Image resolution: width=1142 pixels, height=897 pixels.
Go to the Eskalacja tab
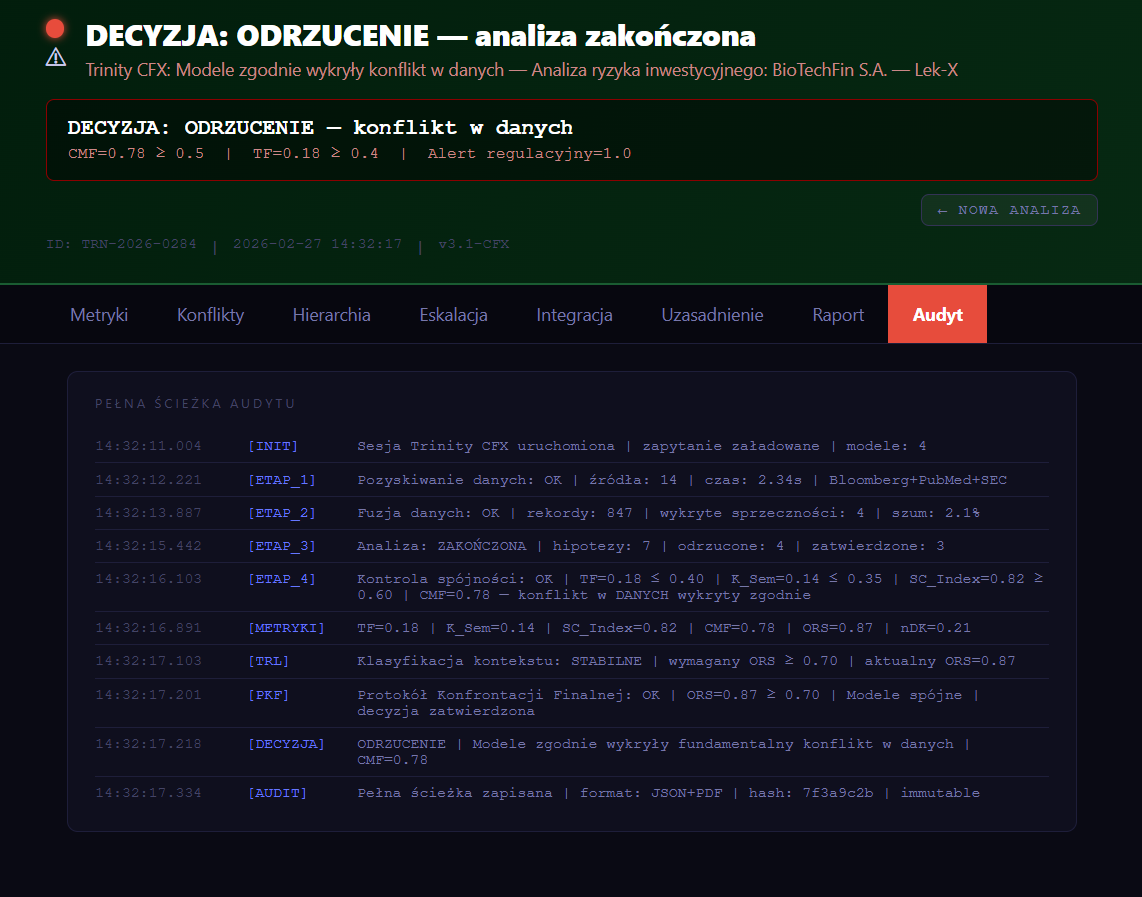453,315
